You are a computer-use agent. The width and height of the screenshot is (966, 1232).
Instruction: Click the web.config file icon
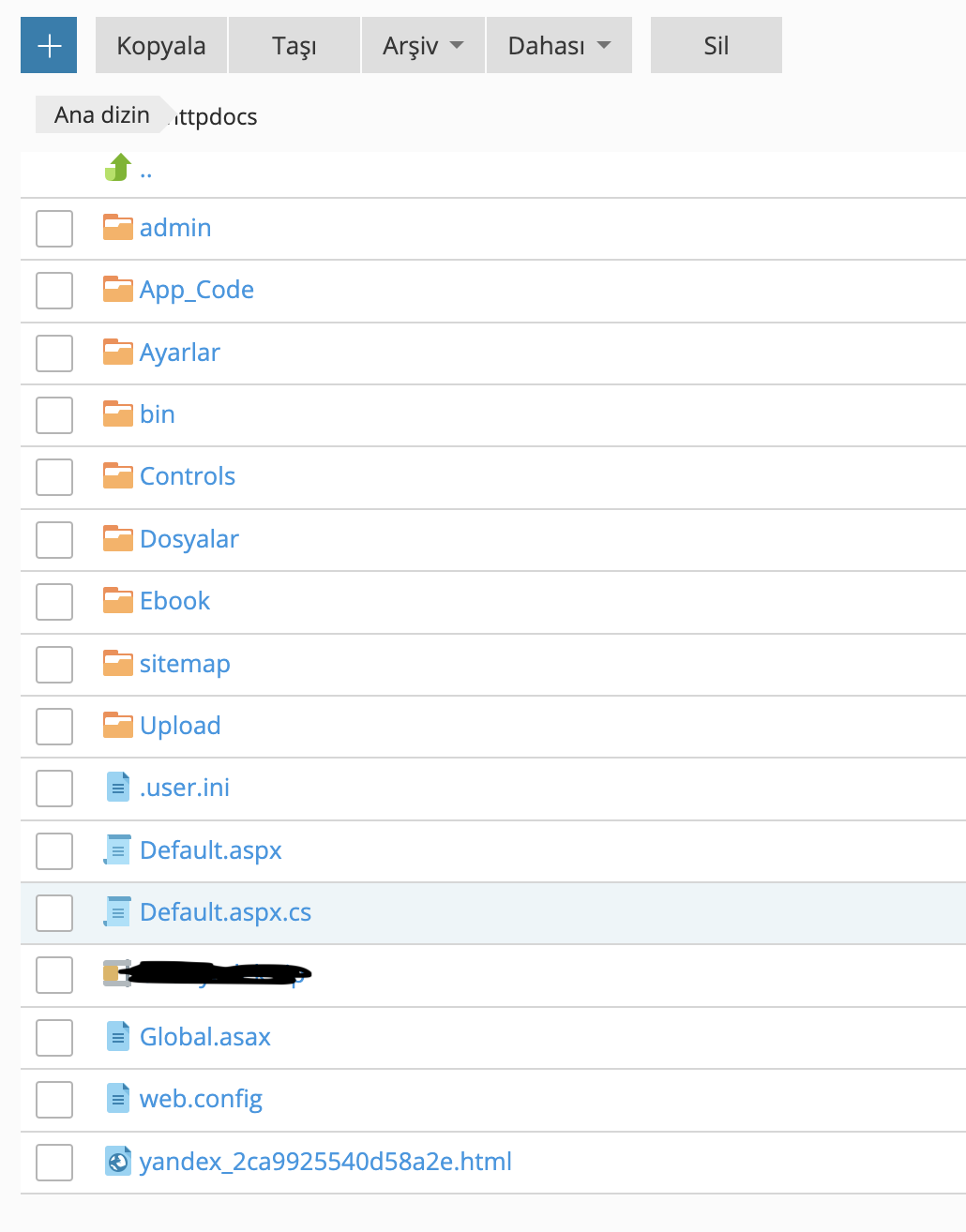(117, 1098)
